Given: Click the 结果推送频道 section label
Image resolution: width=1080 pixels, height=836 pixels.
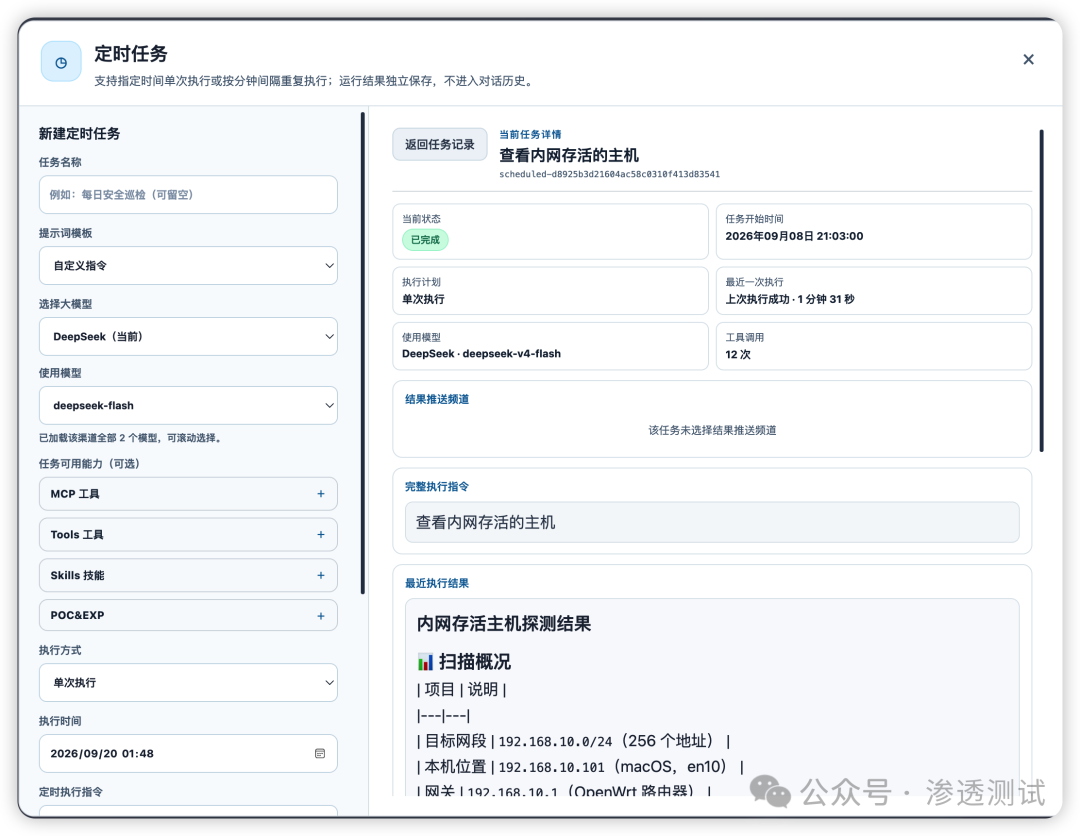Looking at the screenshot, I should [437, 399].
